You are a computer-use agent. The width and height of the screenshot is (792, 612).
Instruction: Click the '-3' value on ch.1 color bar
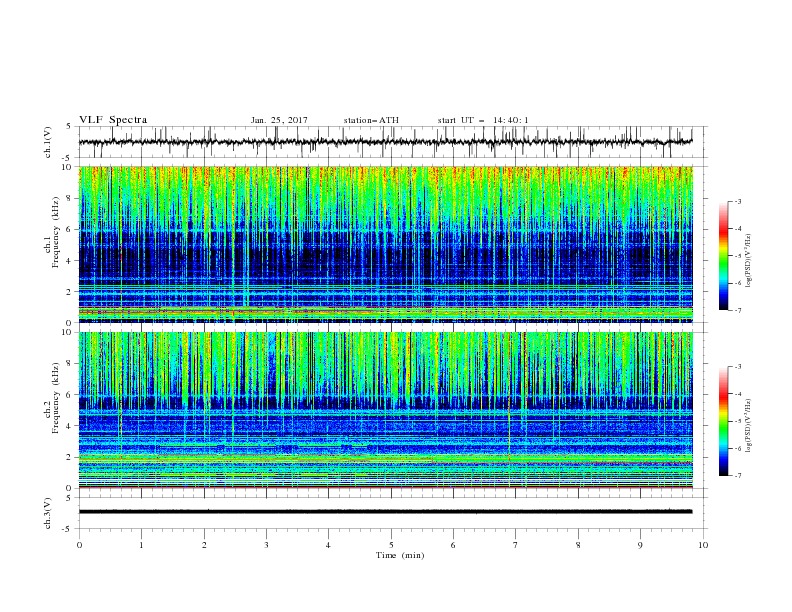pos(737,201)
